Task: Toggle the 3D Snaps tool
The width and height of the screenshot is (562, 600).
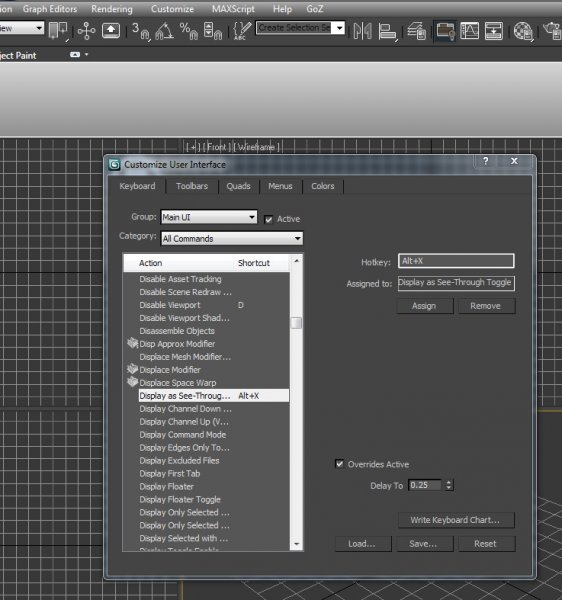Action: point(140,31)
